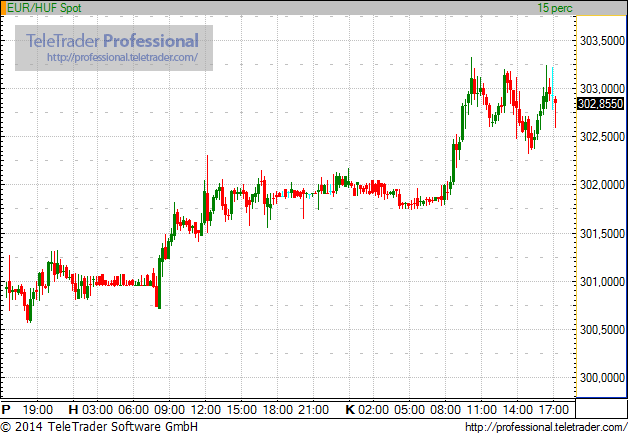Click the 03:00 time axis label

coord(97,410)
